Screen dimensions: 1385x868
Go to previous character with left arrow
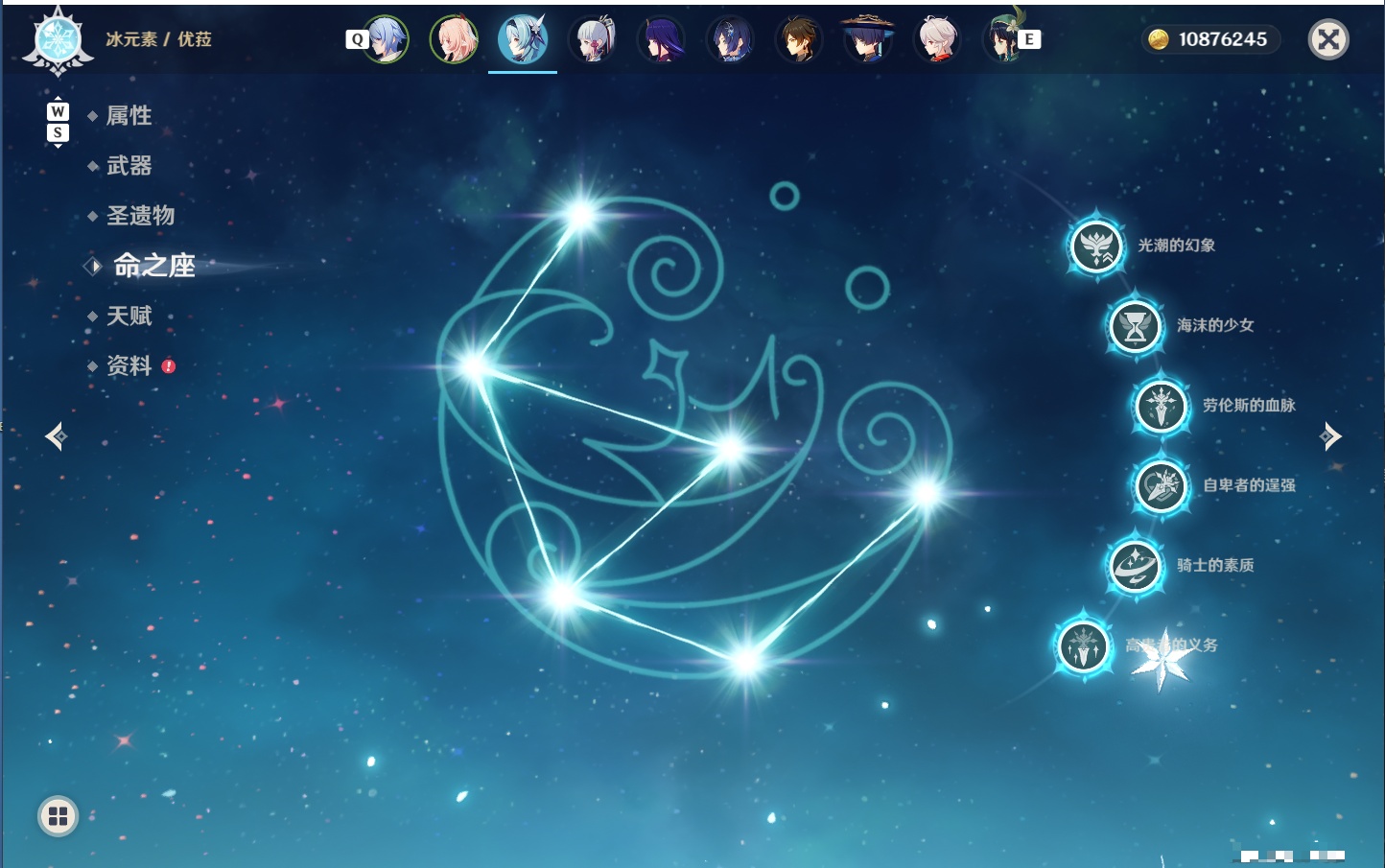56,436
